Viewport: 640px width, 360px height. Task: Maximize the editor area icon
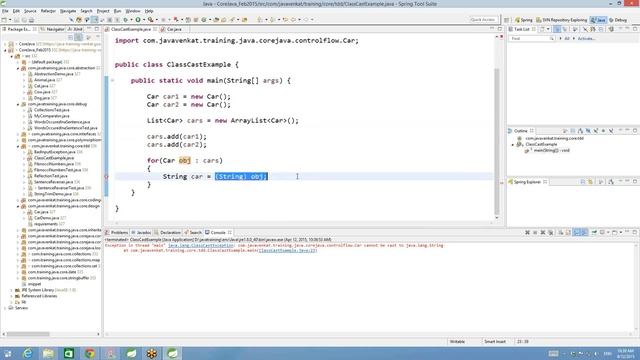pyautogui.click(x=500, y=29)
